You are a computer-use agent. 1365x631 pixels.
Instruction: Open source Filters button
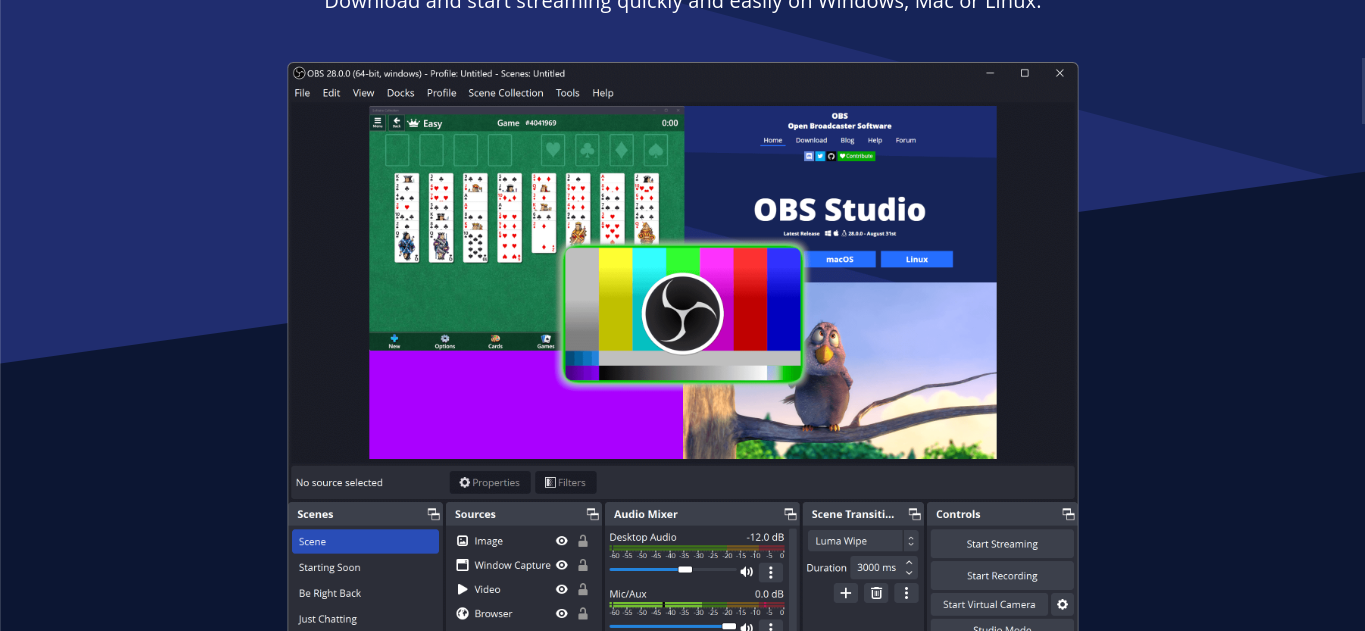(x=566, y=482)
